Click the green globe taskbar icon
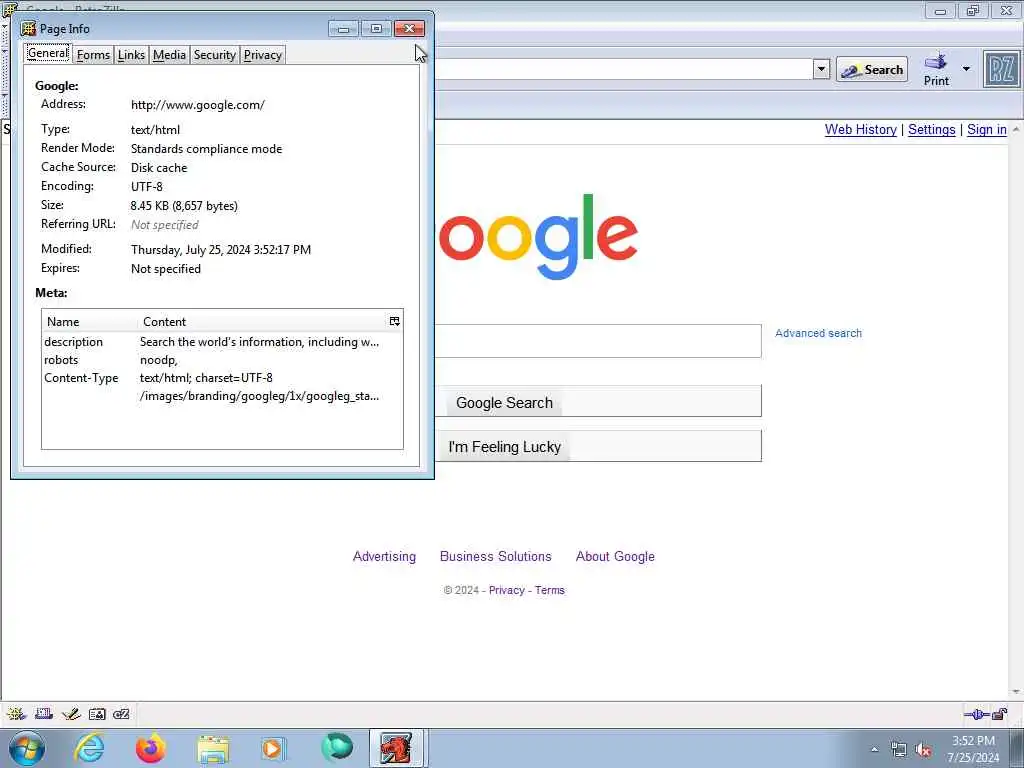The height and width of the screenshot is (768, 1024). coord(336,748)
